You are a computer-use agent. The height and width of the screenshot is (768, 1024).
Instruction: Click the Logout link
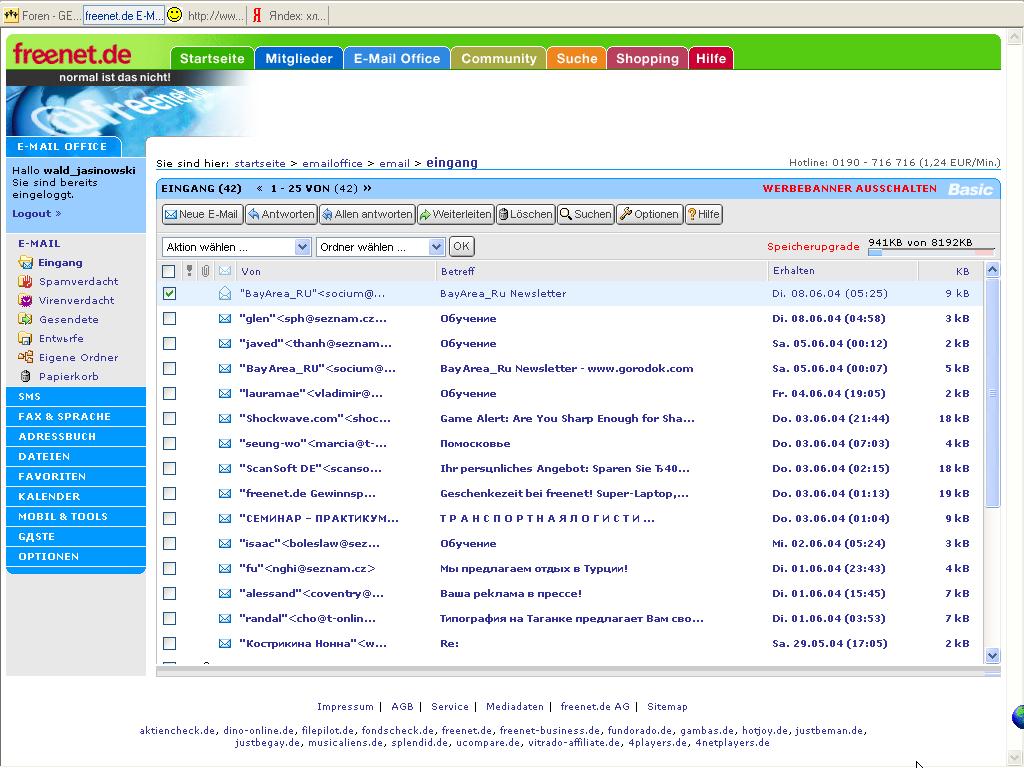coord(37,214)
